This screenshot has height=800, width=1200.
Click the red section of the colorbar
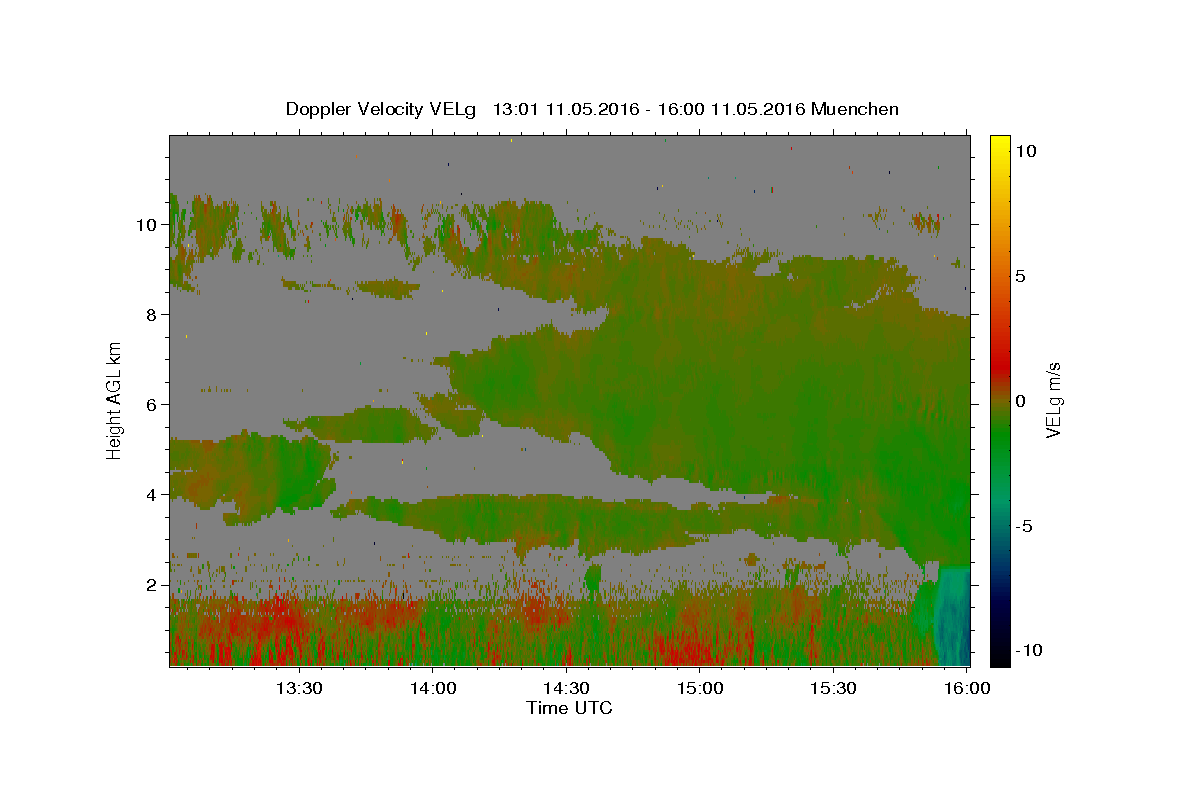click(1000, 340)
